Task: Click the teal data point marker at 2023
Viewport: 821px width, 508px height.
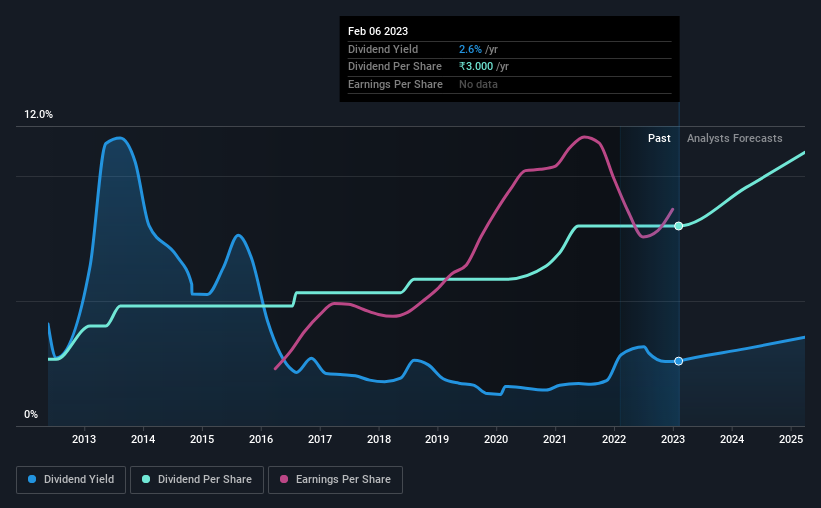Action: tap(679, 226)
